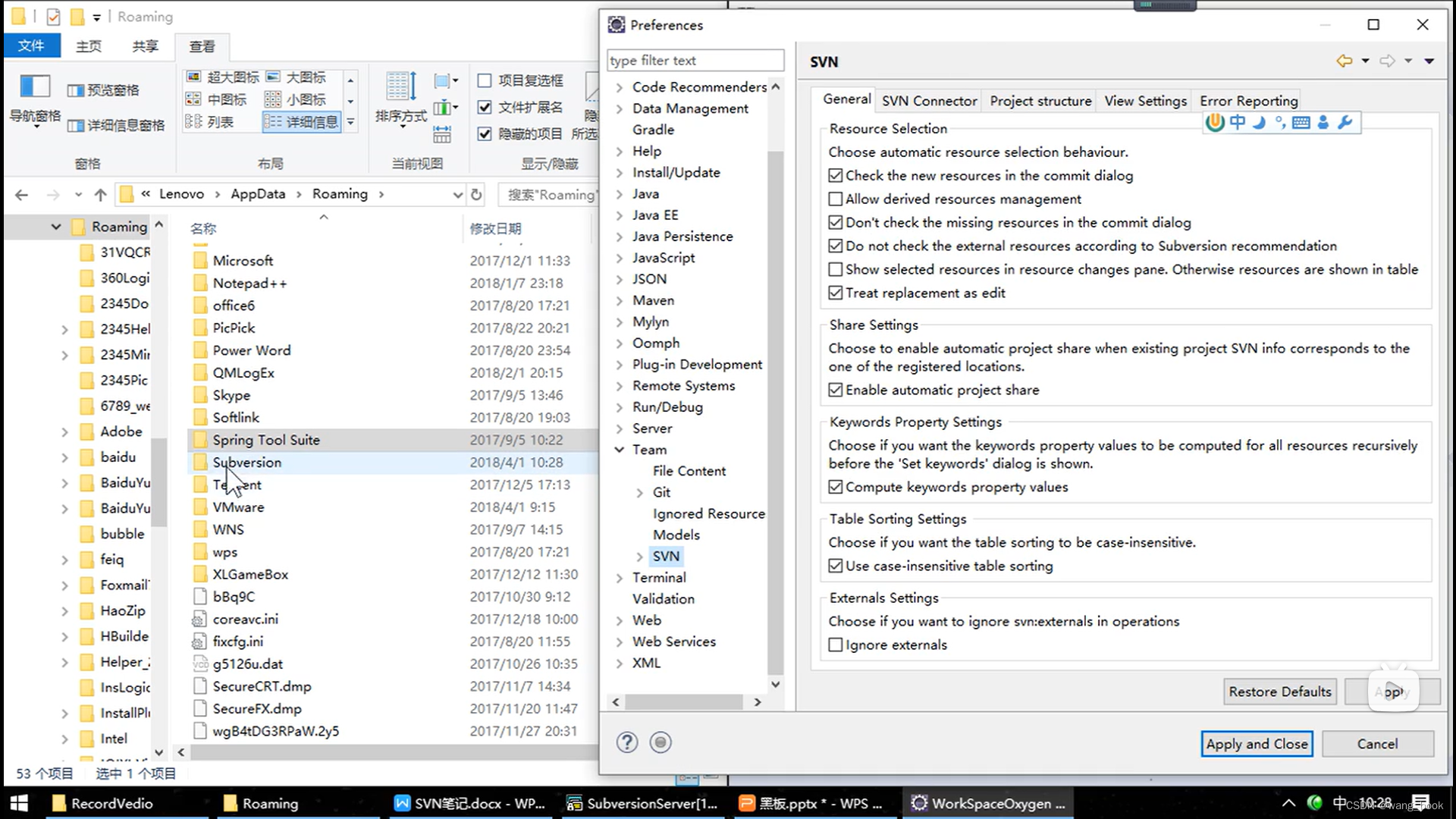Toggle 'Compute keywords property values' checkbox
Screen dimensions: 1456x819
[836, 488]
